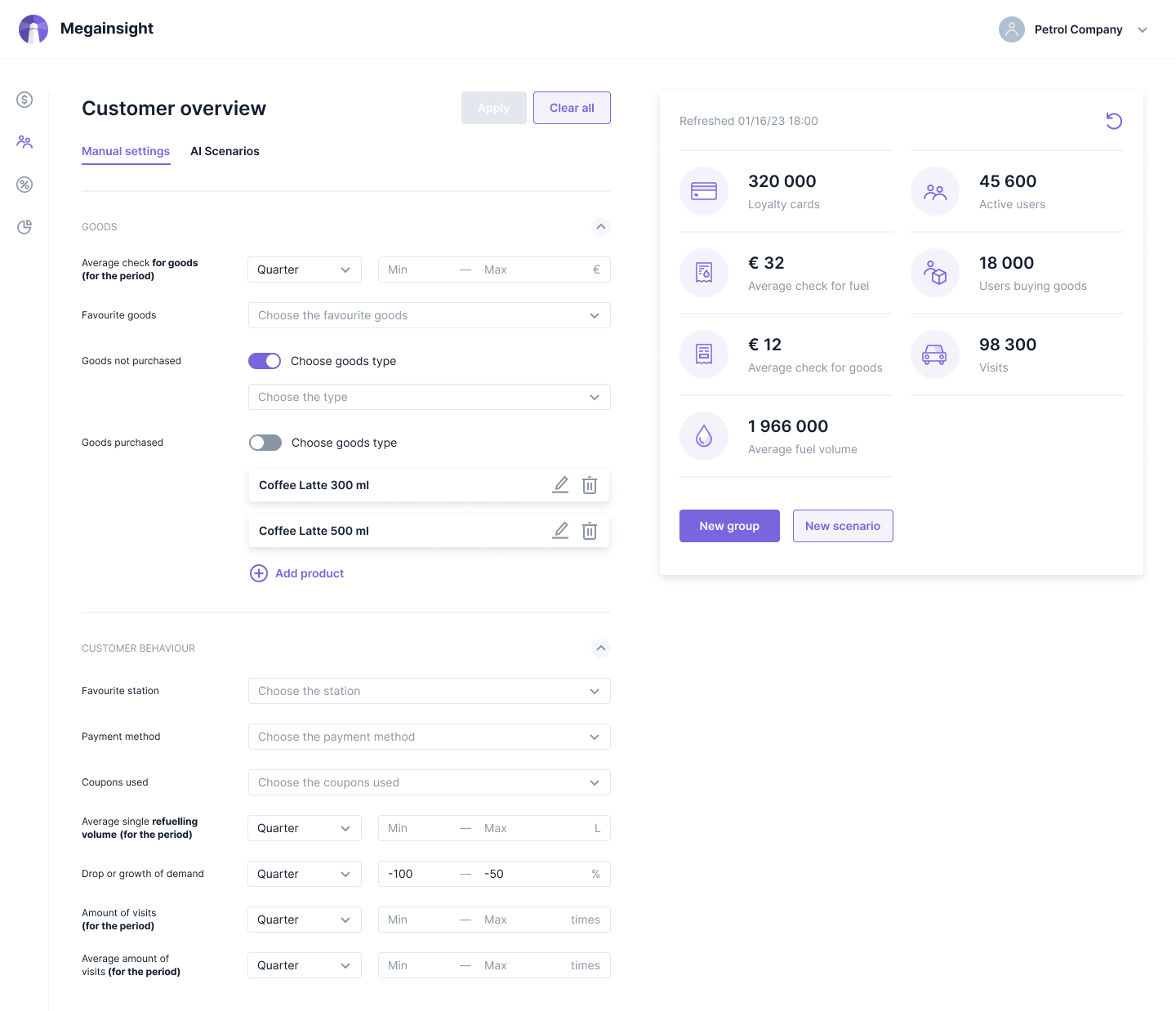Click the Clear all button
Viewport: 1176px width, 1011px height.
pos(572,108)
